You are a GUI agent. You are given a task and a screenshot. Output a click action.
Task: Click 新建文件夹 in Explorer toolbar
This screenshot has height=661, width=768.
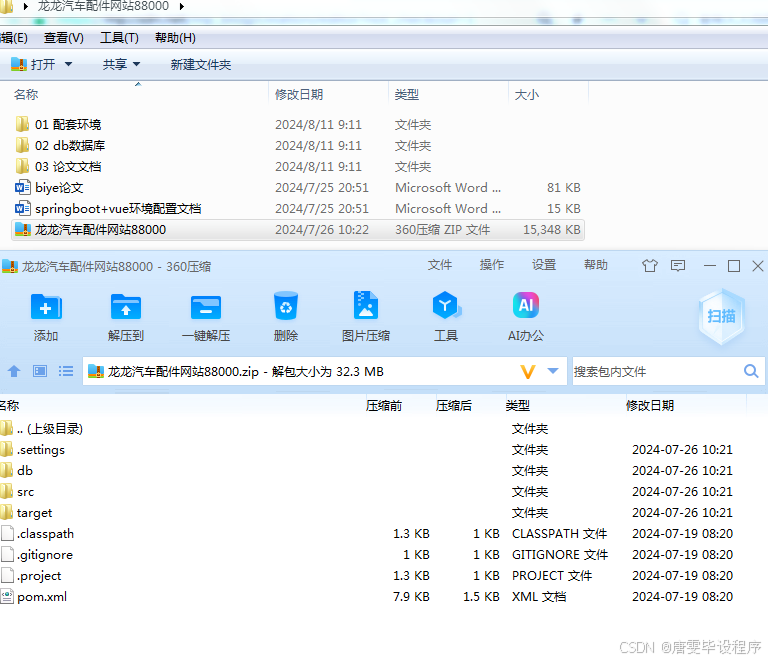point(201,65)
